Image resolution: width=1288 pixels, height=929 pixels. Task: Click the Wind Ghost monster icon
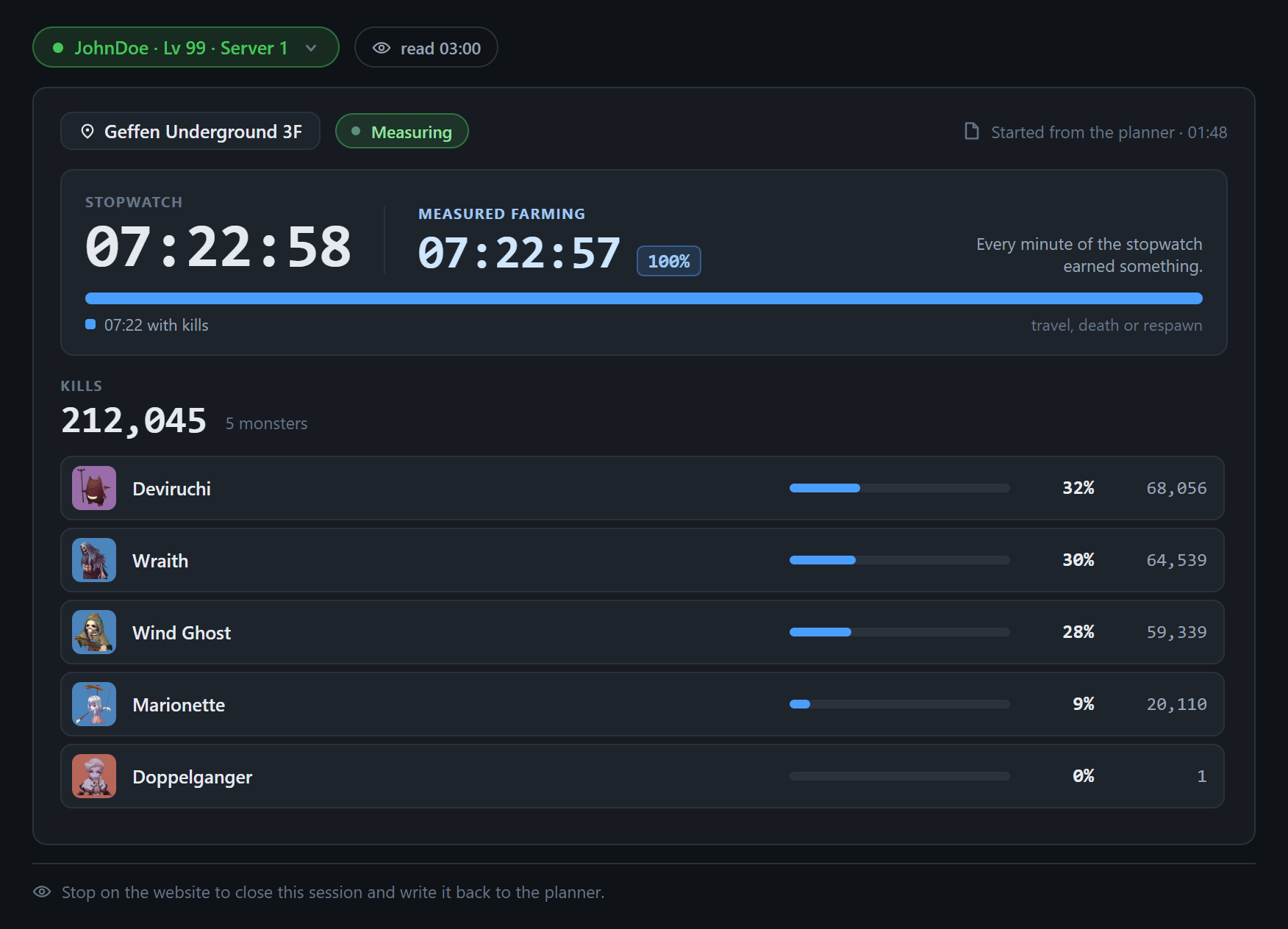(94, 632)
